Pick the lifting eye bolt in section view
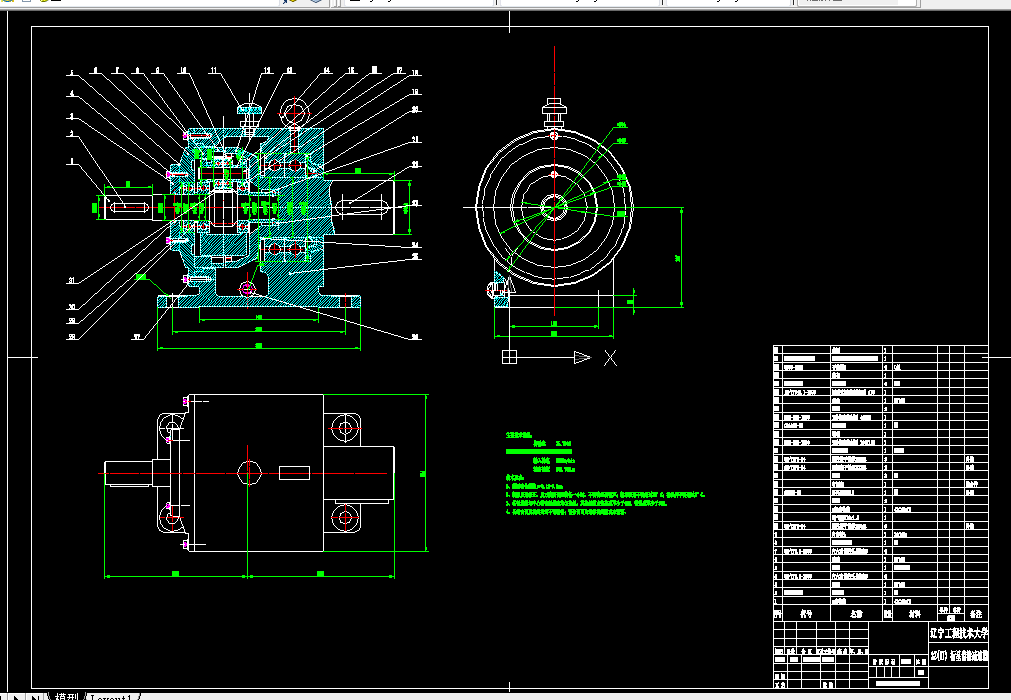Image resolution: width=1011 pixels, height=700 pixels. 295,113
